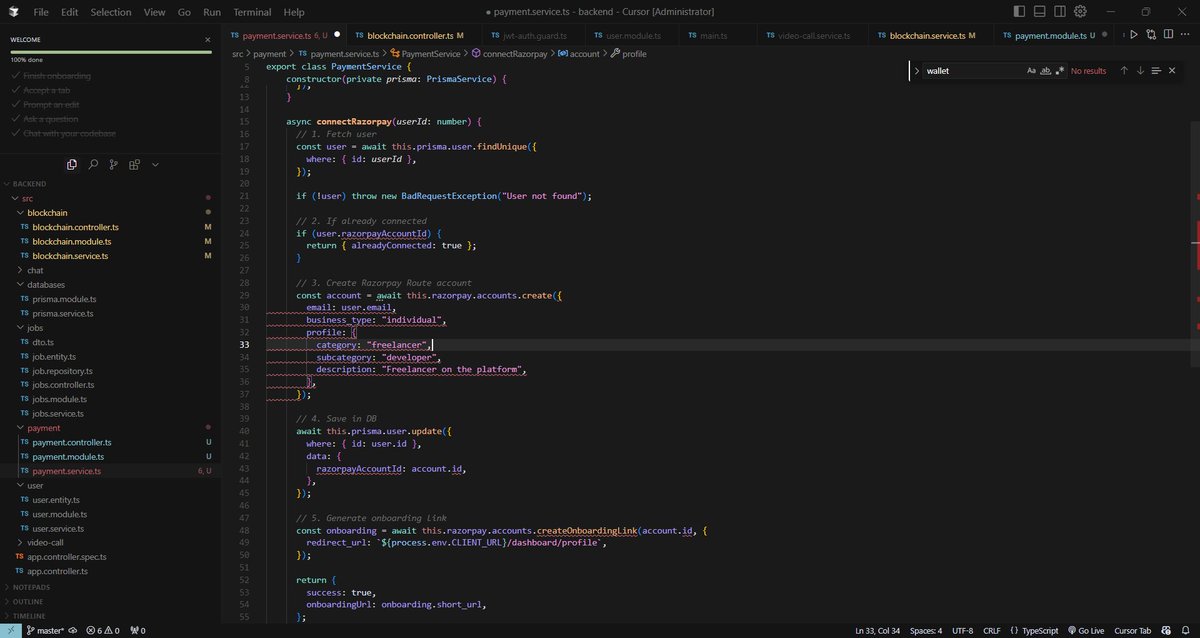Open the View menu
This screenshot has width=1200, height=638.
(x=154, y=12)
